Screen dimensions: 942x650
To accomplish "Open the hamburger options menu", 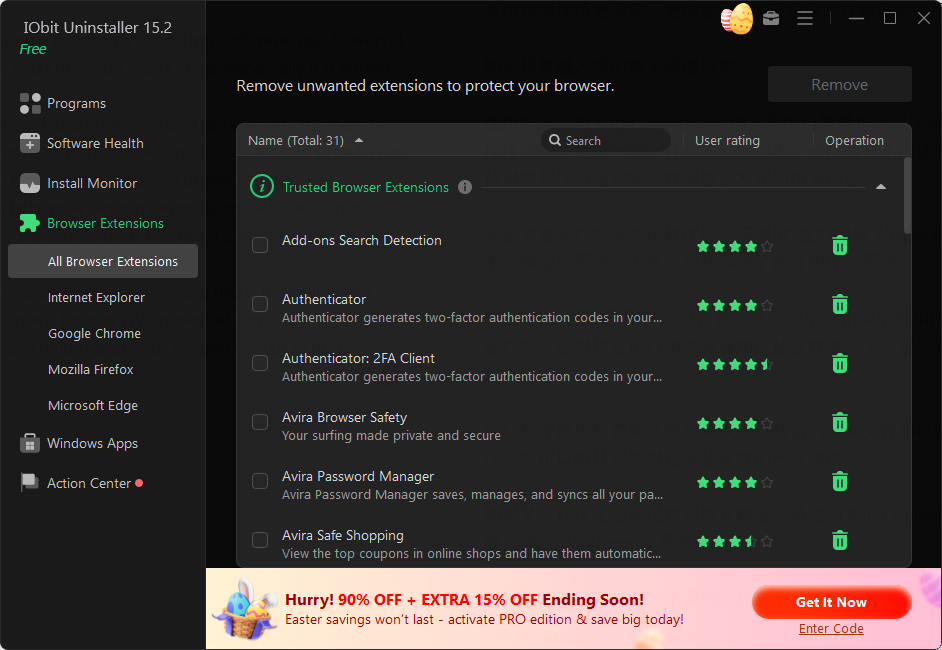I will (x=804, y=18).
